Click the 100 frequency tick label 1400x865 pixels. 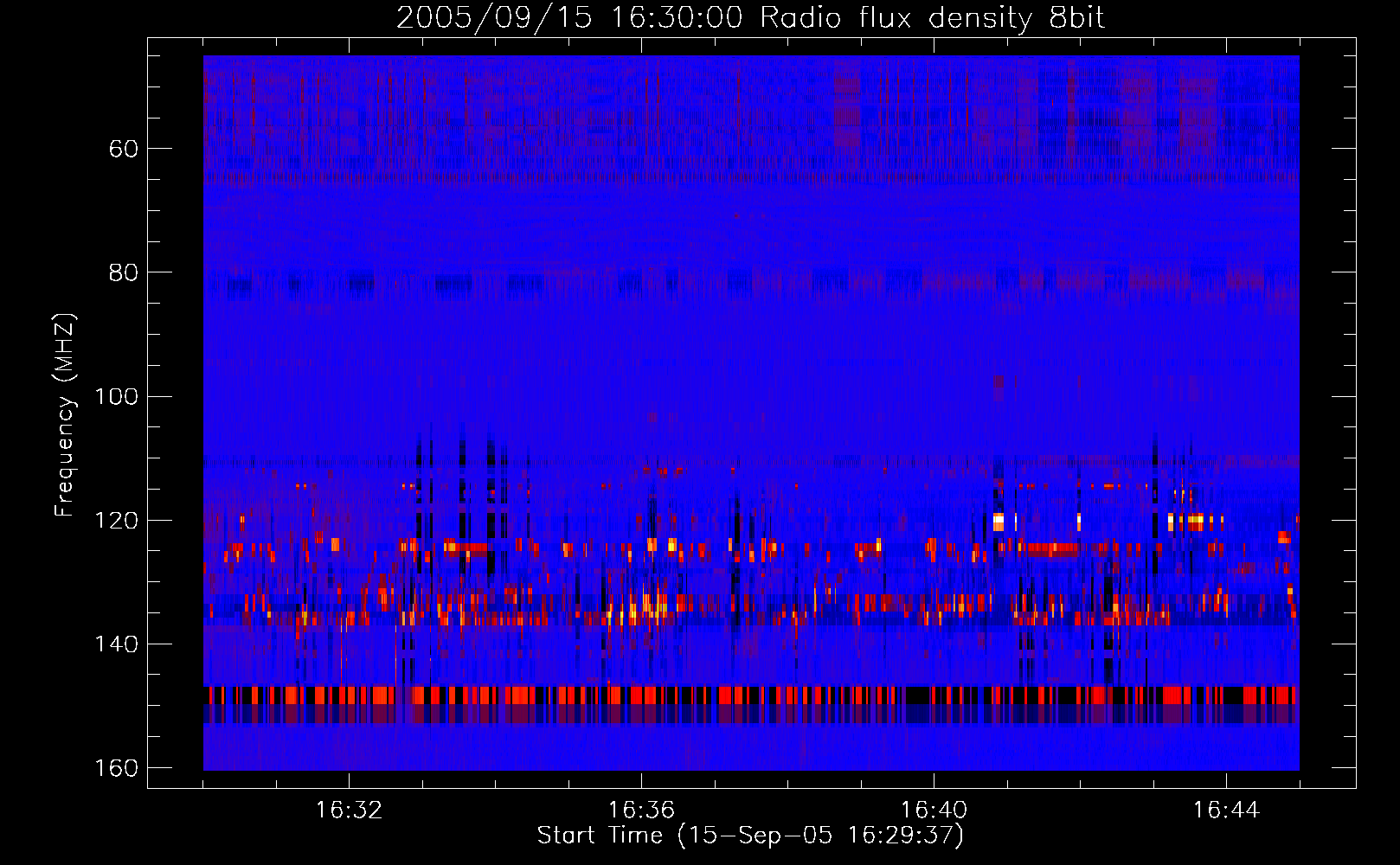pyautogui.click(x=117, y=396)
